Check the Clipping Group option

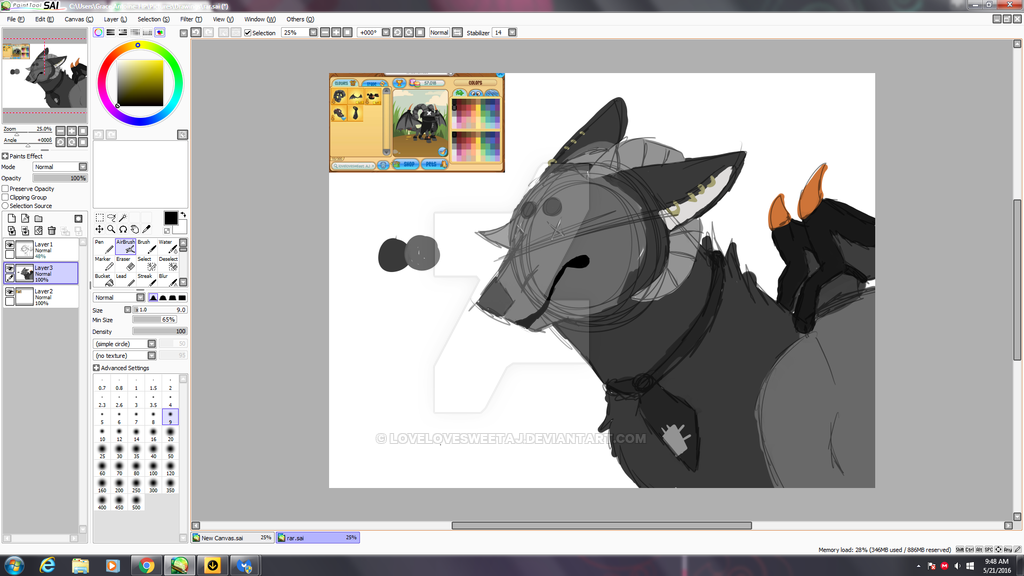point(6,197)
